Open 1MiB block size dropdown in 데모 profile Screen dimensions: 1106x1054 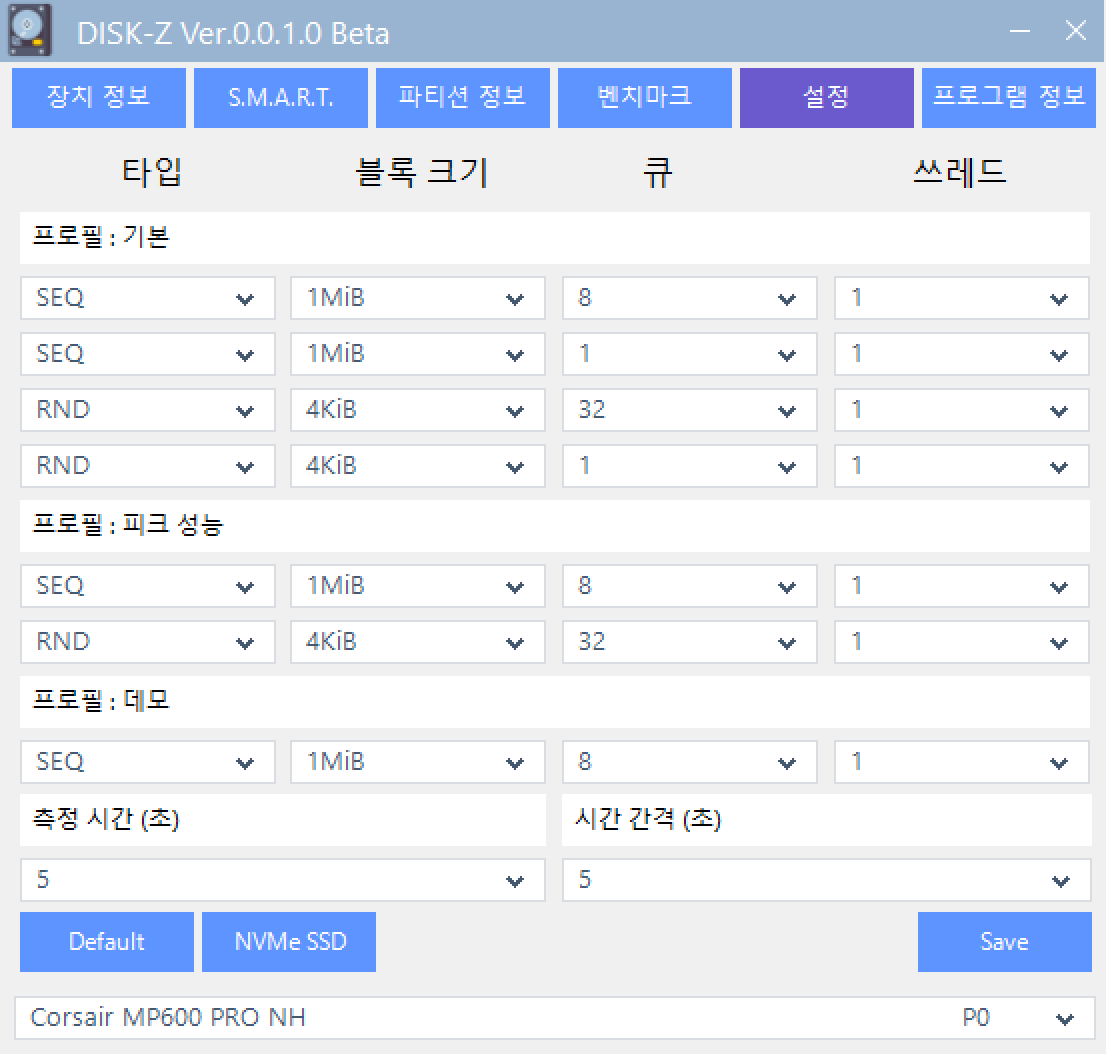coord(418,762)
